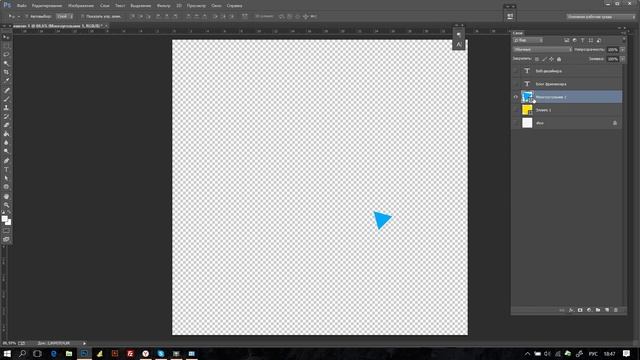Screen dimensions: 640x360
Task: Create a new layer group
Action: (x=598, y=310)
